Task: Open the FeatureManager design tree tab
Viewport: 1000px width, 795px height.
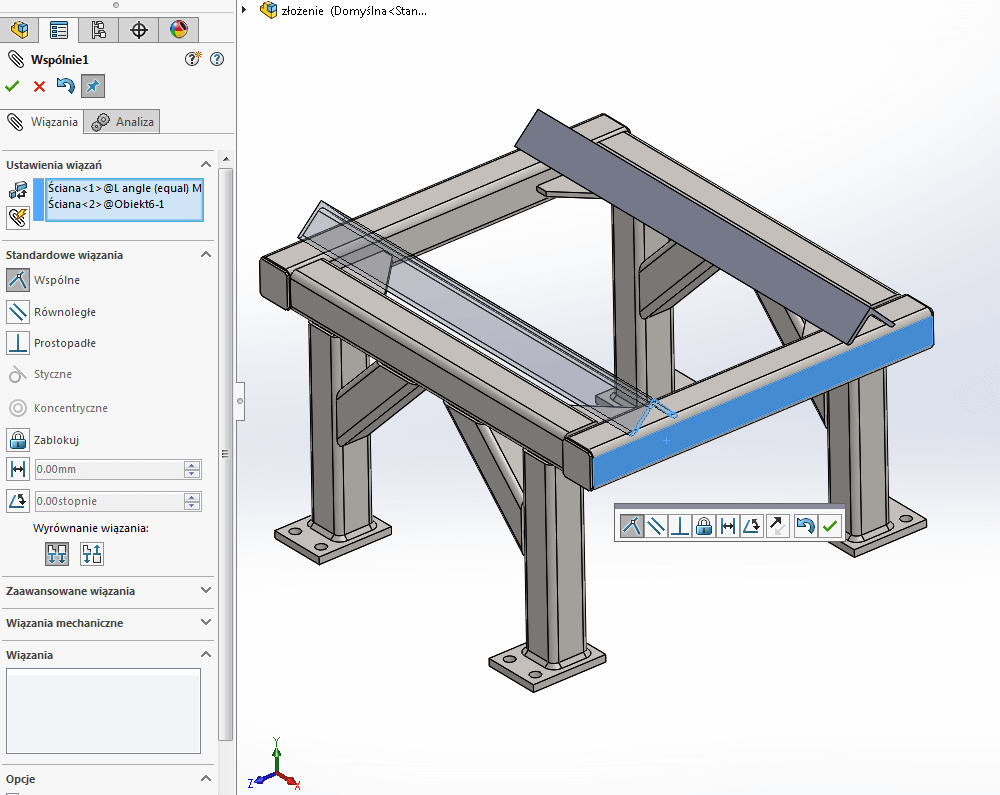Action: [x=19, y=30]
